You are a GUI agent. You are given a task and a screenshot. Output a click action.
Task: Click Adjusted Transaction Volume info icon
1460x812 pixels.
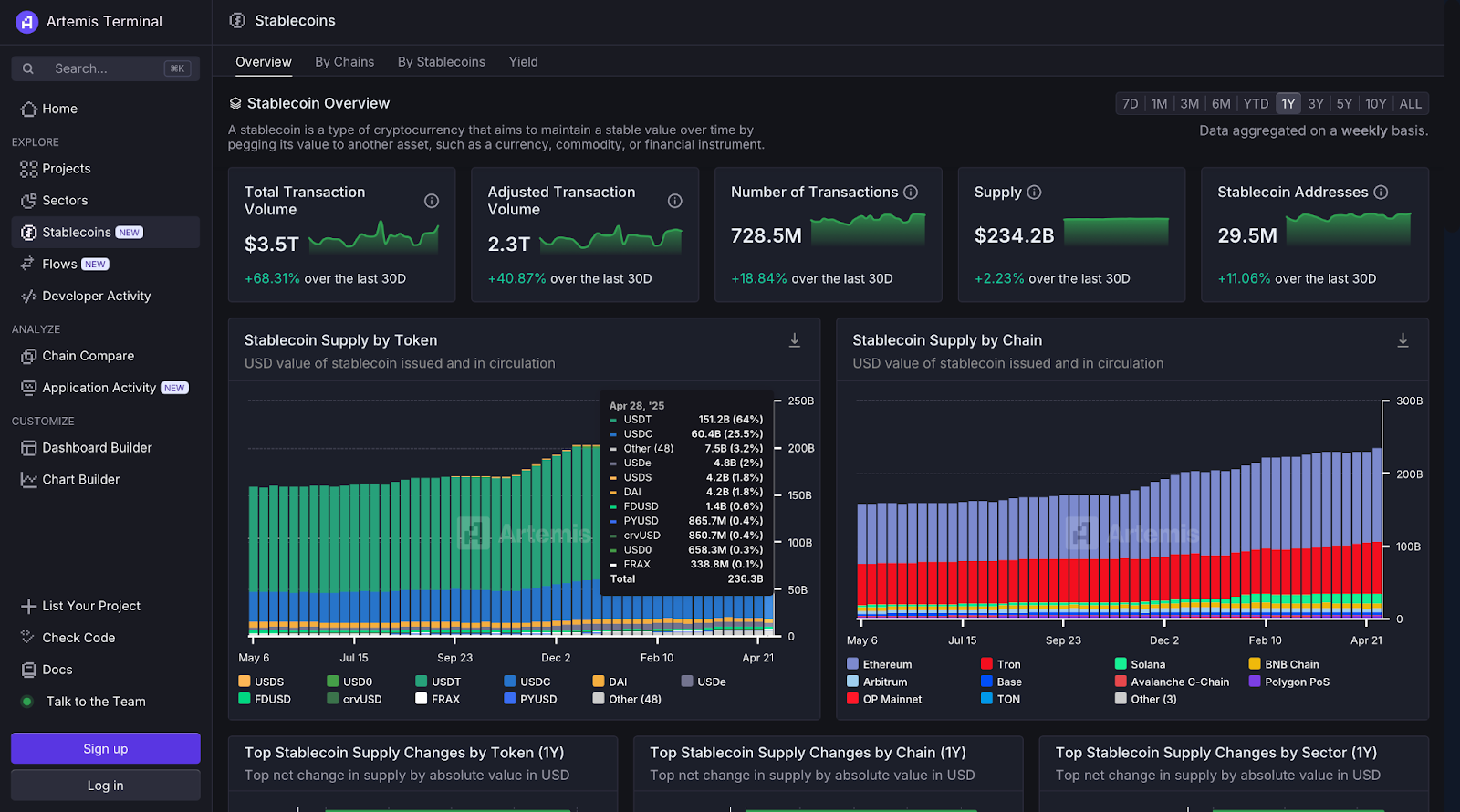(x=675, y=201)
